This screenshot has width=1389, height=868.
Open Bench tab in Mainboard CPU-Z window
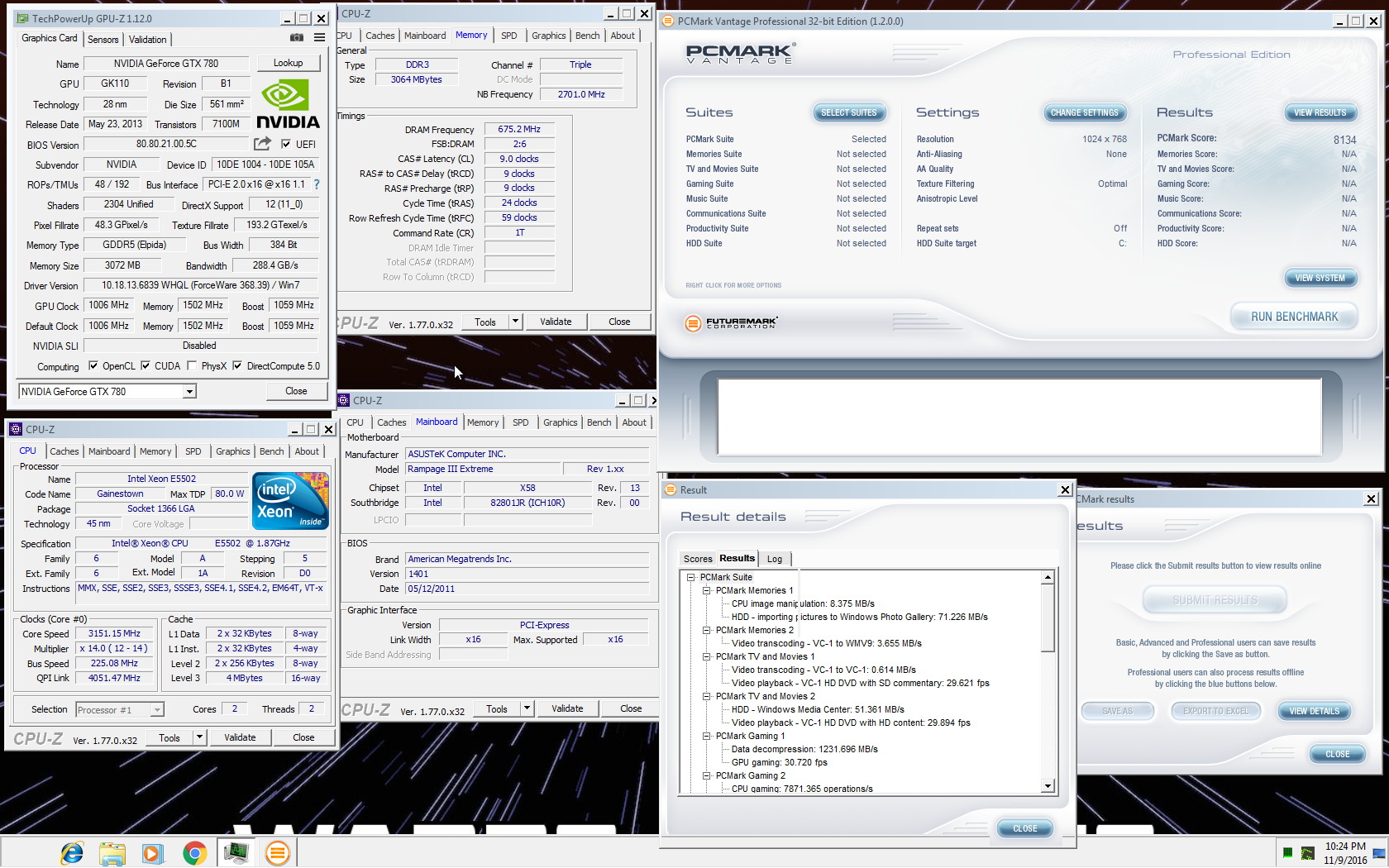click(x=599, y=422)
